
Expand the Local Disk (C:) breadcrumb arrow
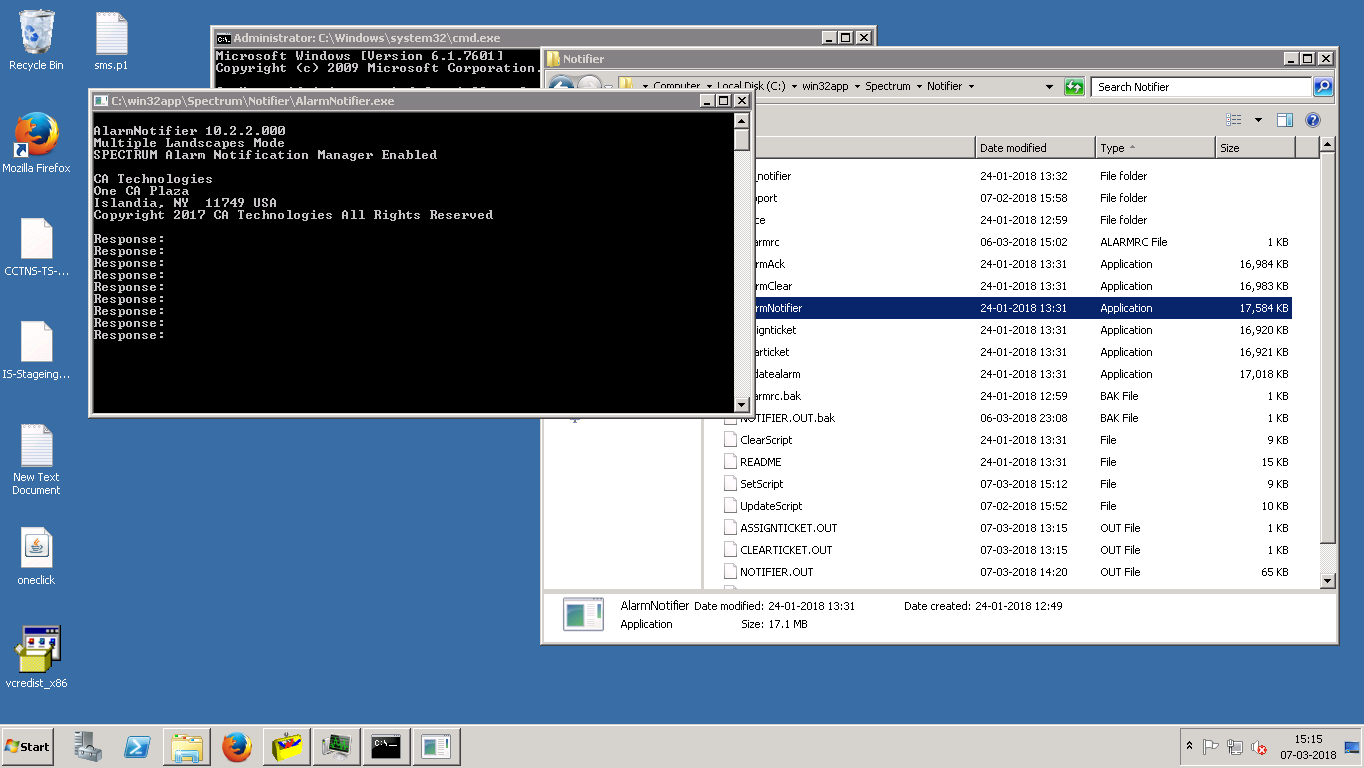pos(793,87)
